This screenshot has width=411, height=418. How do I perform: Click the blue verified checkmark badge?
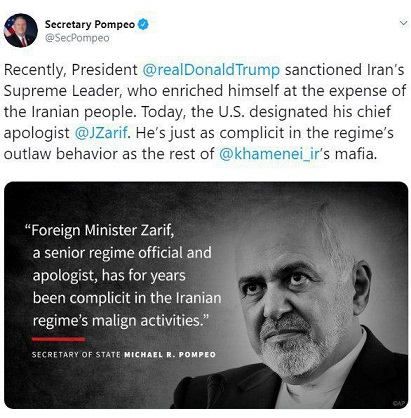pos(143,24)
